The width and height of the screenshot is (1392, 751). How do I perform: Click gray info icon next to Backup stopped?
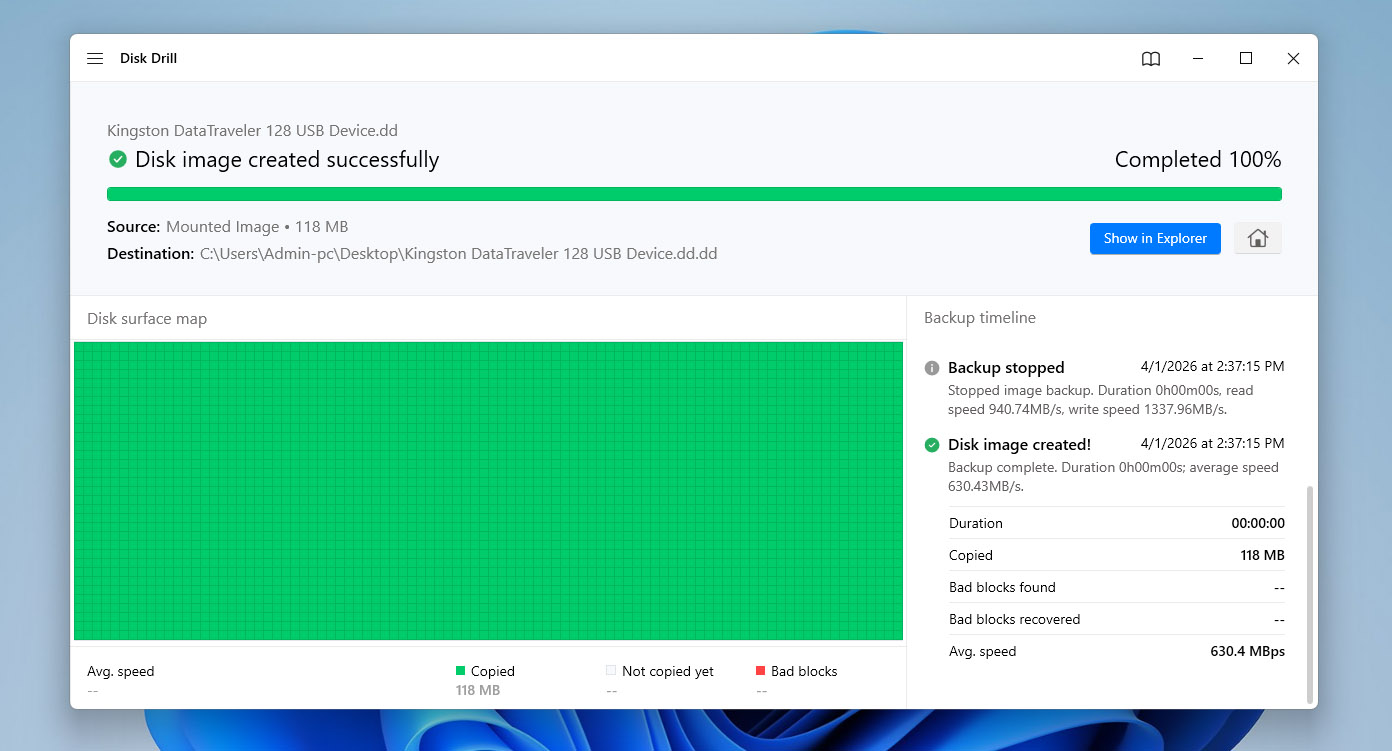932,368
